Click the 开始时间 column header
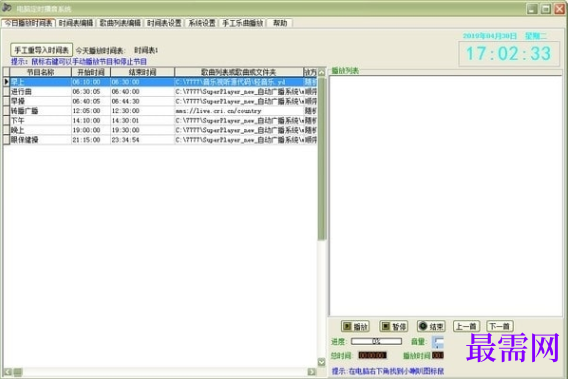Screen dimensions: 578x379 tap(91, 72)
